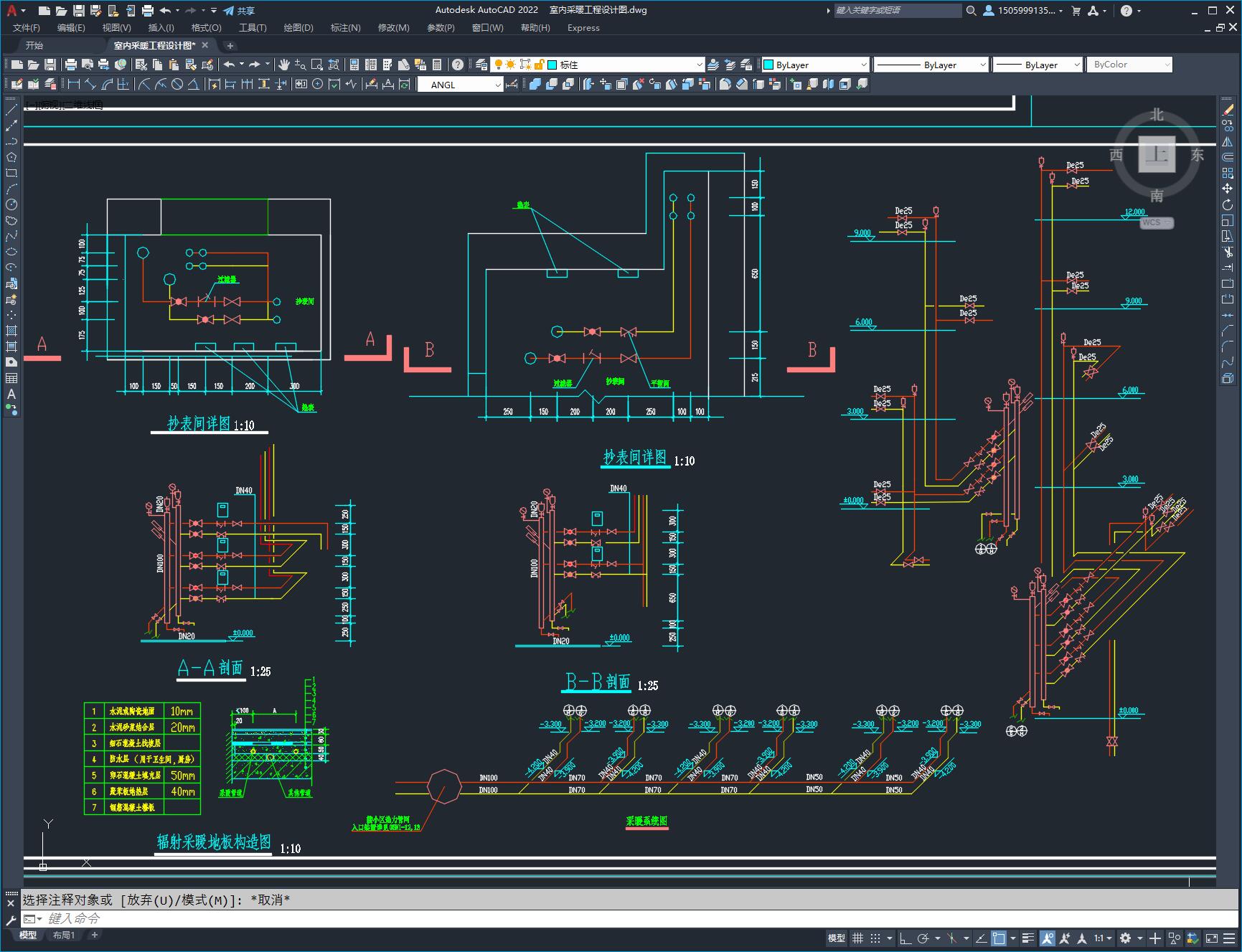Viewport: 1242px width, 952px height.
Task: Select the Pan hand tool
Action: 284,65
